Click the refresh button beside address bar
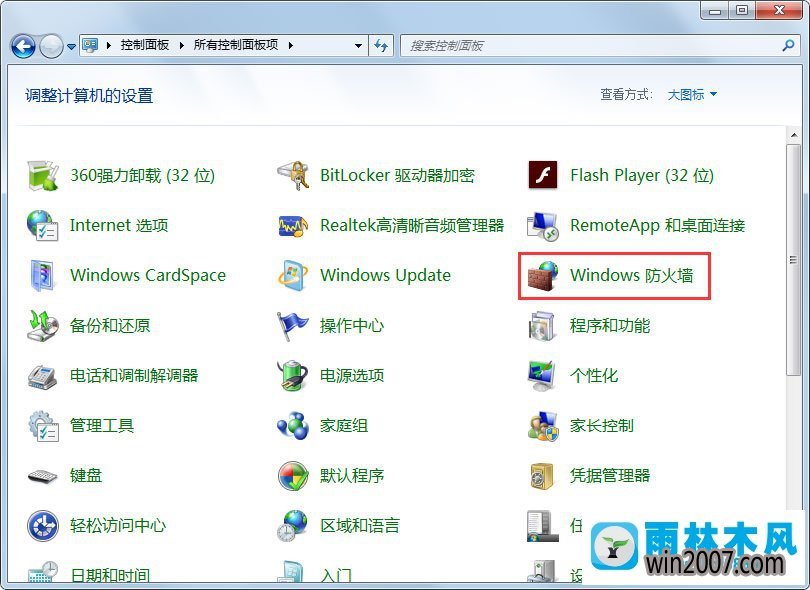 381,46
